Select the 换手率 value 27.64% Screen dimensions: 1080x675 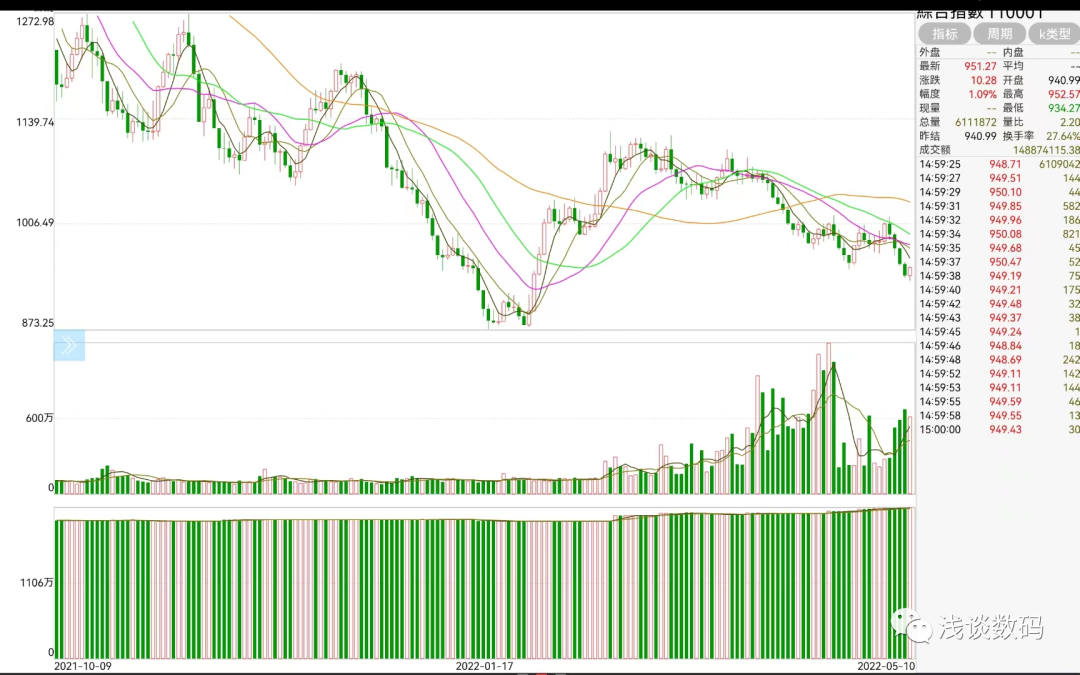click(1062, 136)
